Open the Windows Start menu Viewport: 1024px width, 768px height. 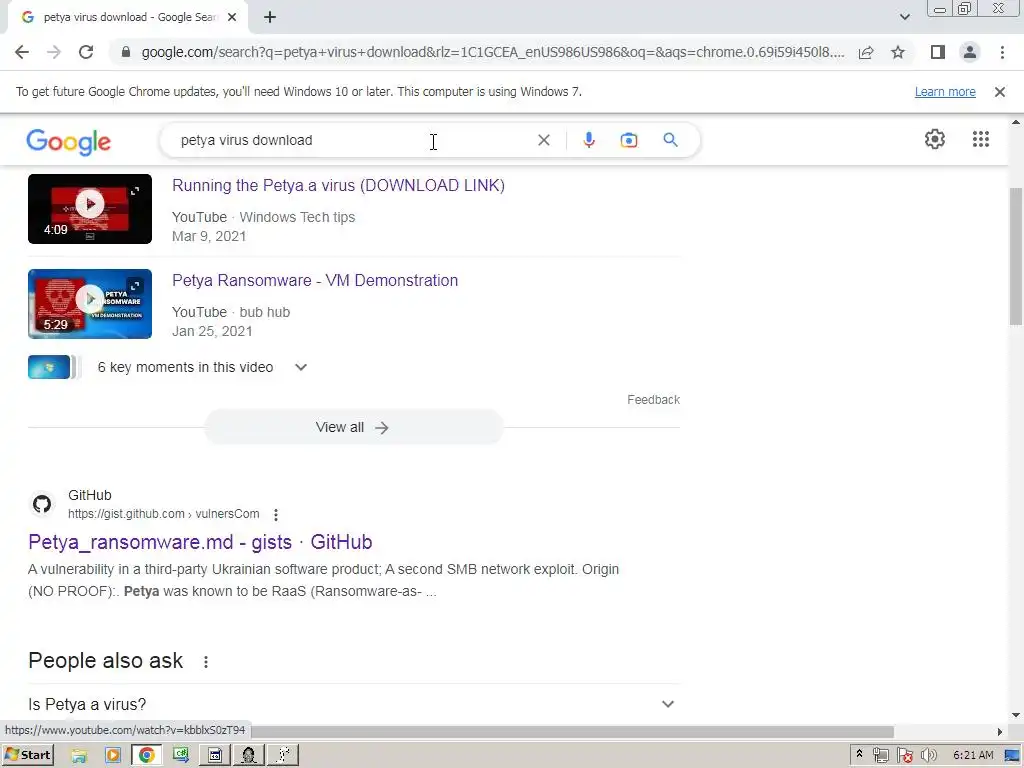(x=27, y=755)
